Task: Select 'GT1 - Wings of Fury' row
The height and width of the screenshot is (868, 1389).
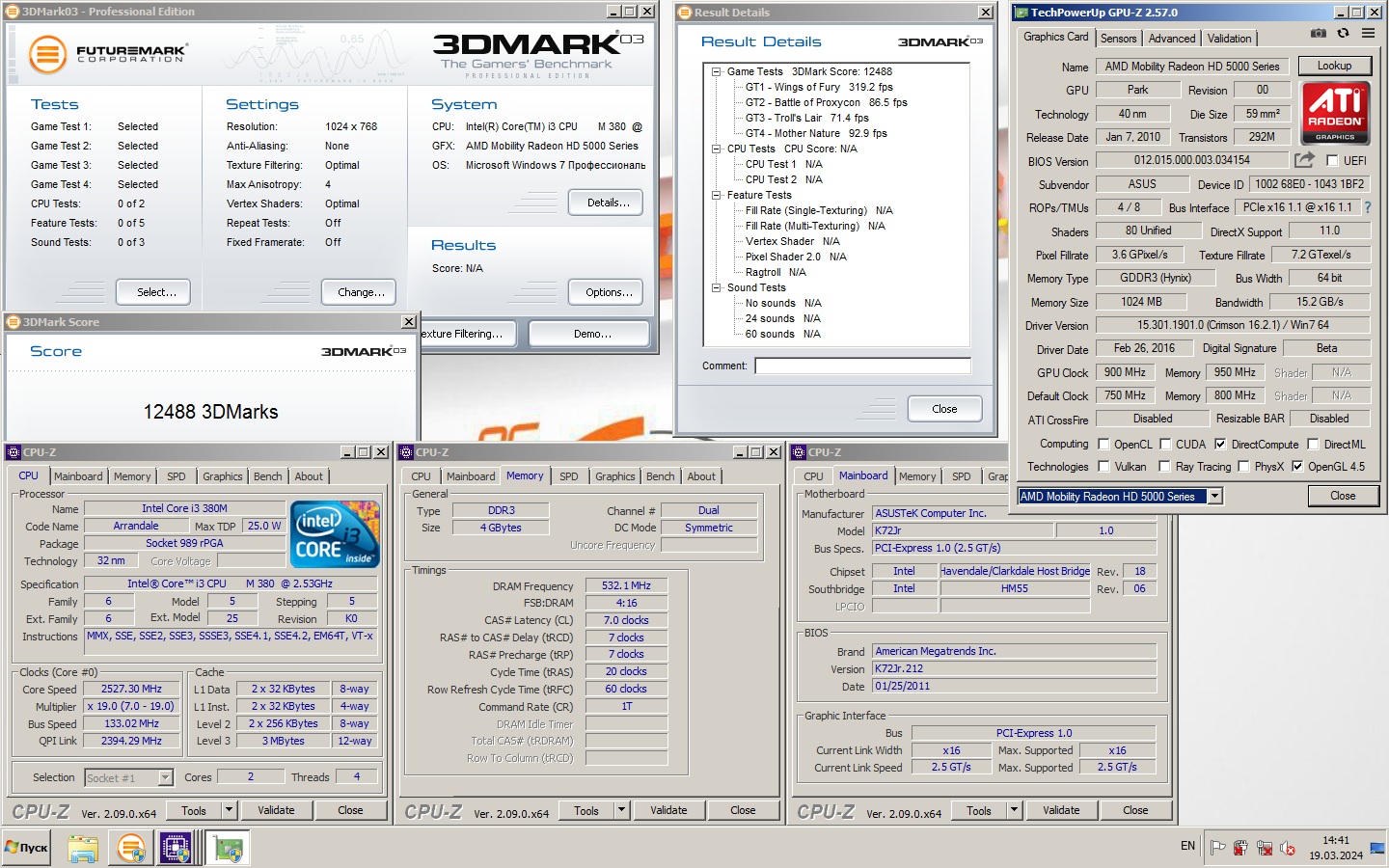Action: click(819, 87)
